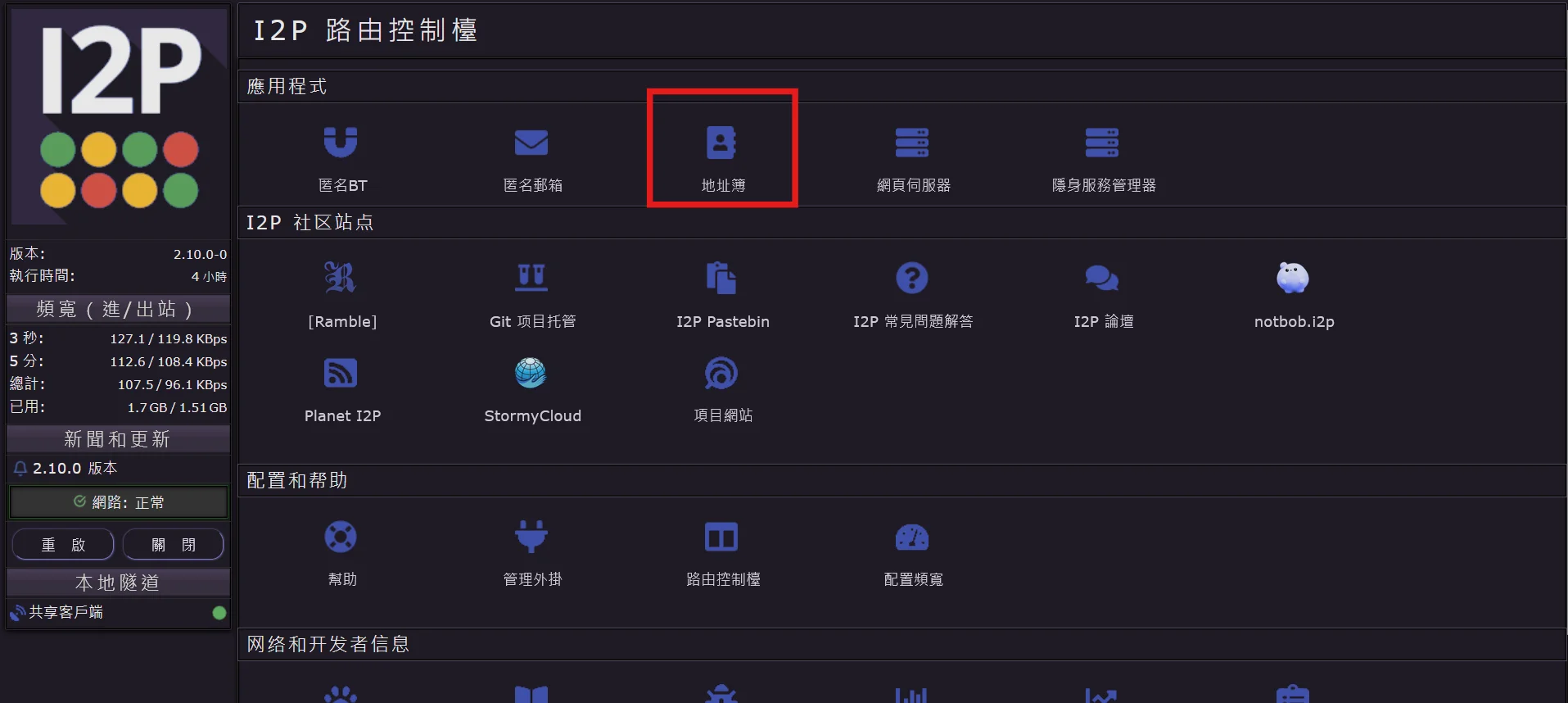The width and height of the screenshot is (1568, 703).
Task: Click the 網路: 正常 network status
Action: click(119, 502)
